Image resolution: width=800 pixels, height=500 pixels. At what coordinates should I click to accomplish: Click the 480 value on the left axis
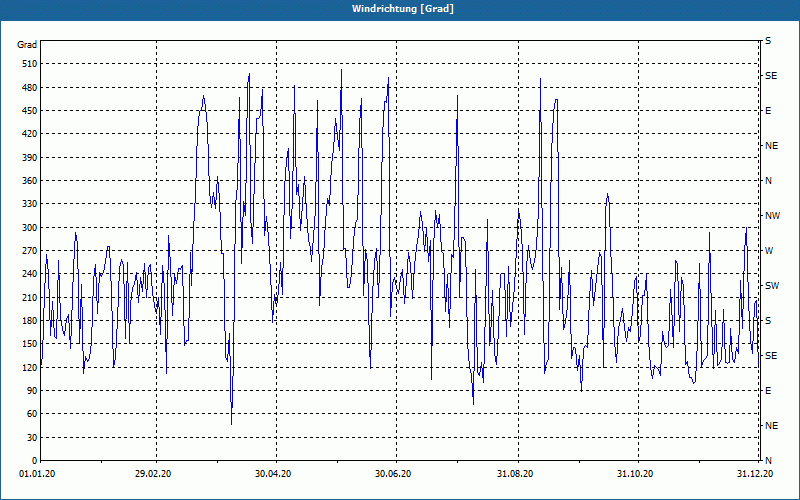coord(31,88)
